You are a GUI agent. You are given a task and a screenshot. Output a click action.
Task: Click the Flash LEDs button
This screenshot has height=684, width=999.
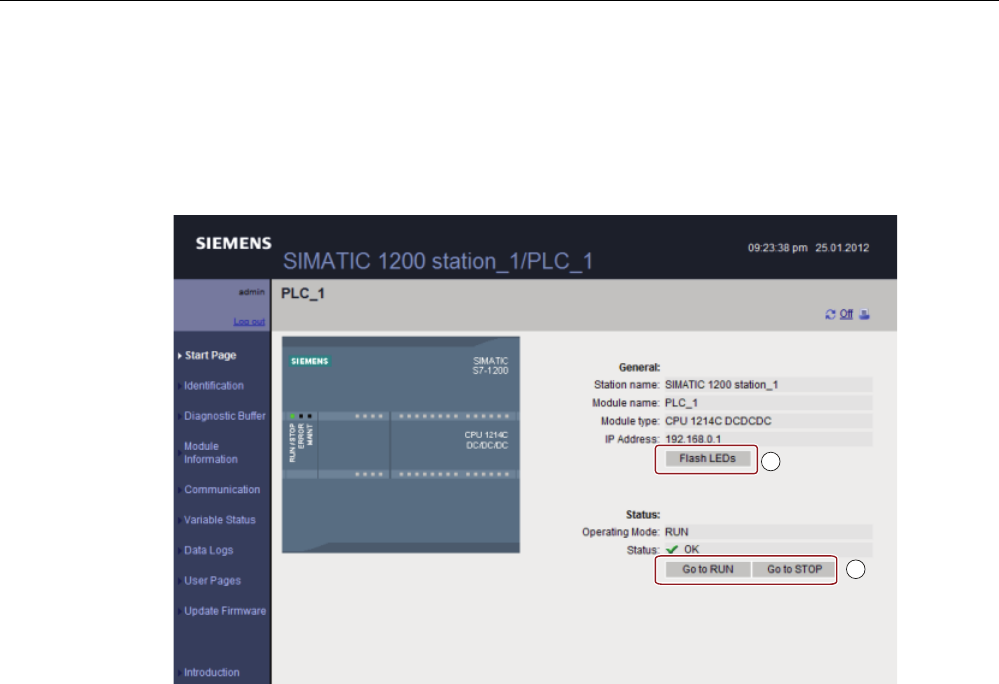[x=707, y=459]
